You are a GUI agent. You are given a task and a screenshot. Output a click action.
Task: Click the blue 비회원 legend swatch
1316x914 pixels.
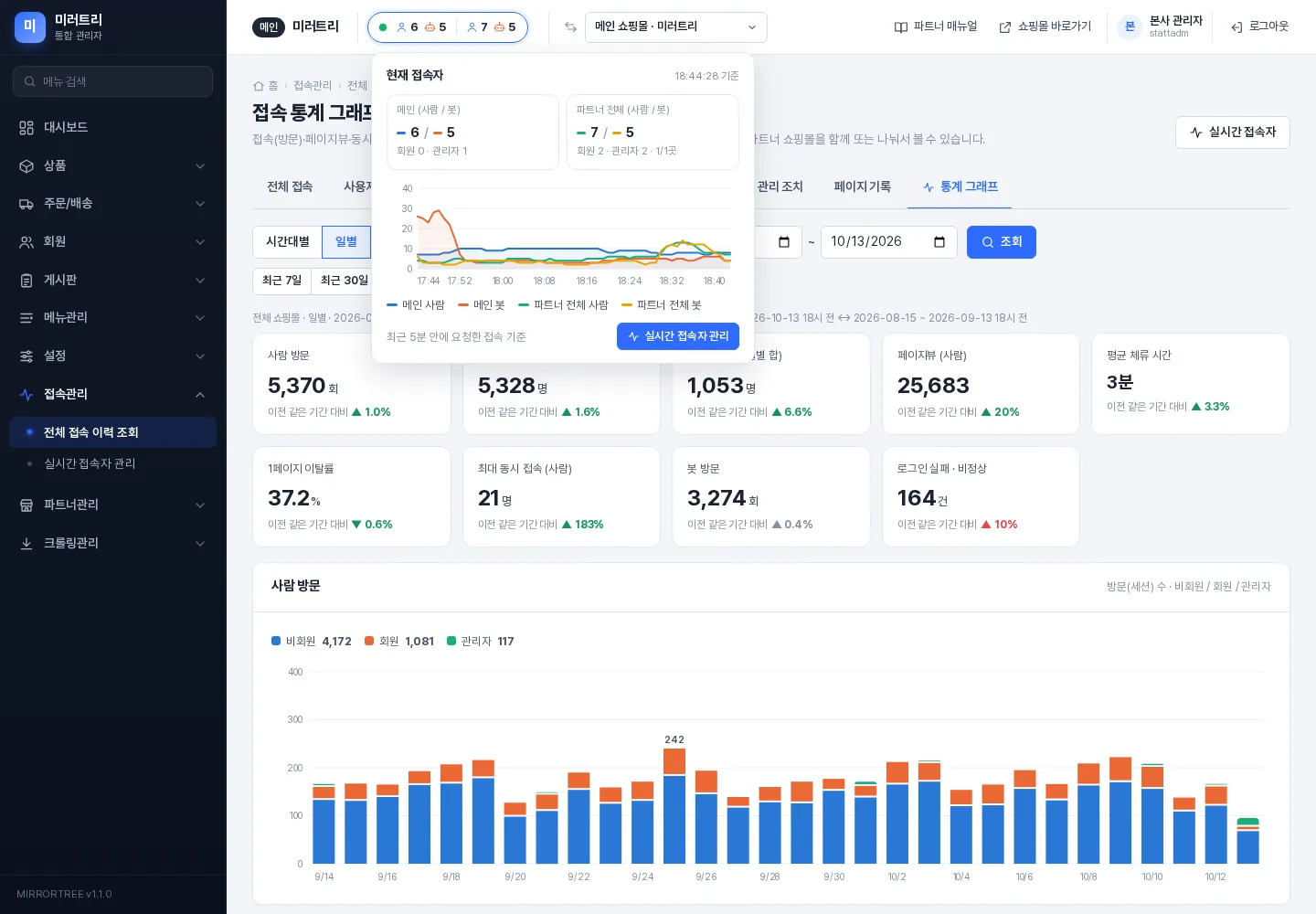[276, 642]
